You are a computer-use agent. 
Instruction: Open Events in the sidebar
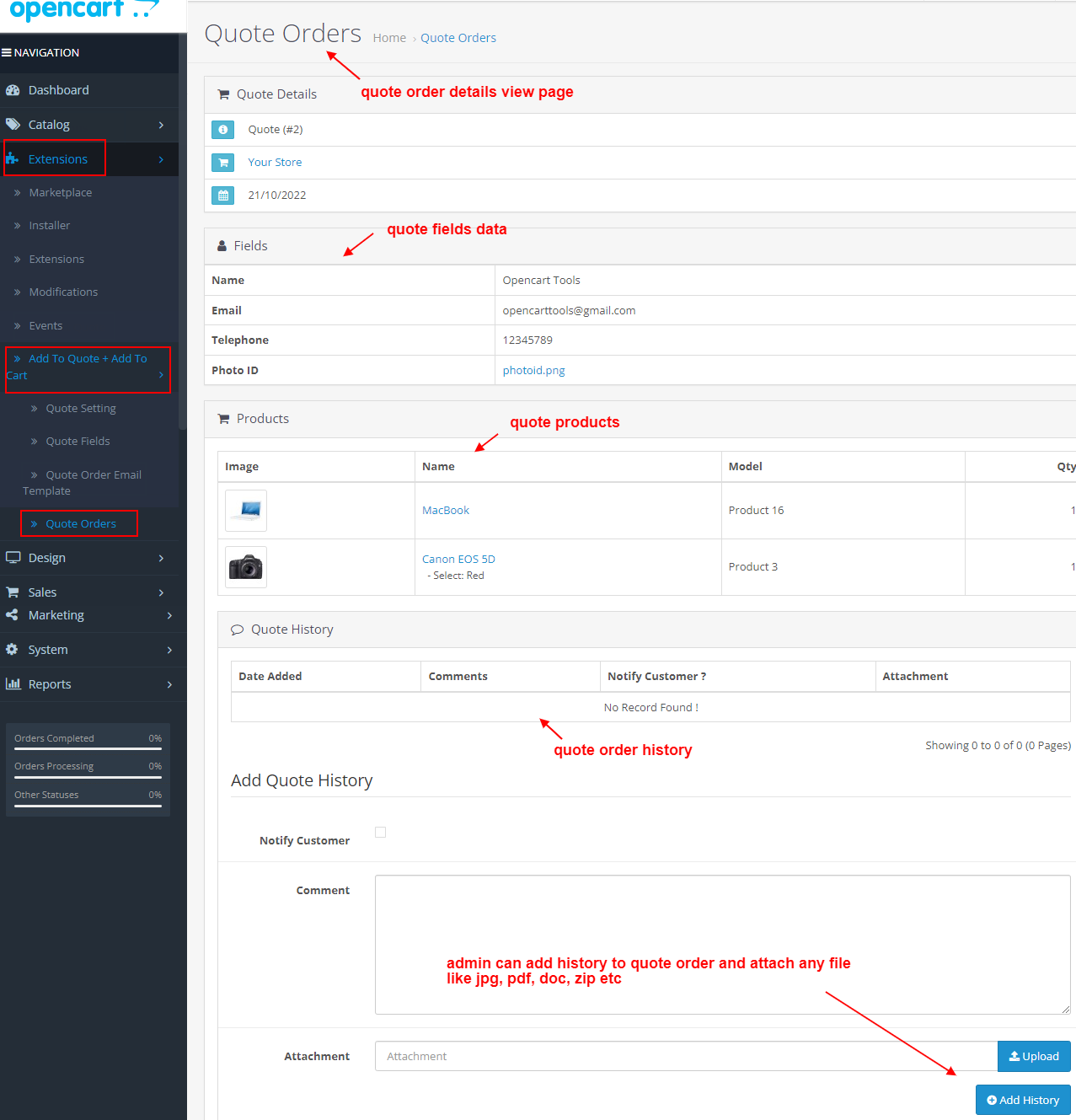tap(46, 326)
